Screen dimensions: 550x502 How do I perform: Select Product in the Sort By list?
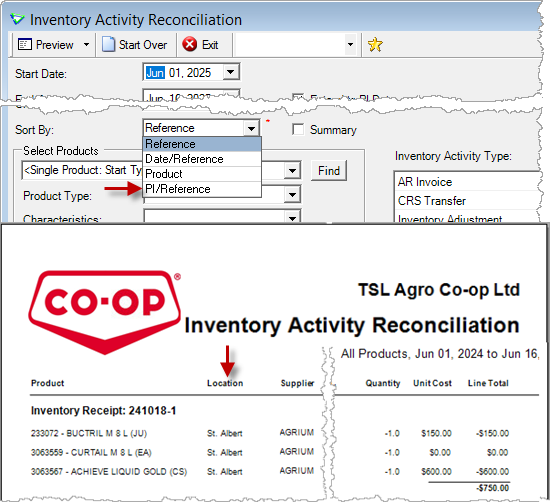[x=202, y=174]
